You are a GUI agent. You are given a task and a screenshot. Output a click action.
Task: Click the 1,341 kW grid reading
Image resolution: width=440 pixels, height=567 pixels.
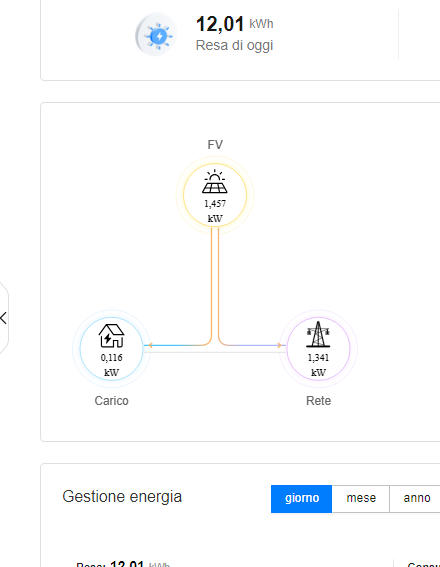click(318, 365)
